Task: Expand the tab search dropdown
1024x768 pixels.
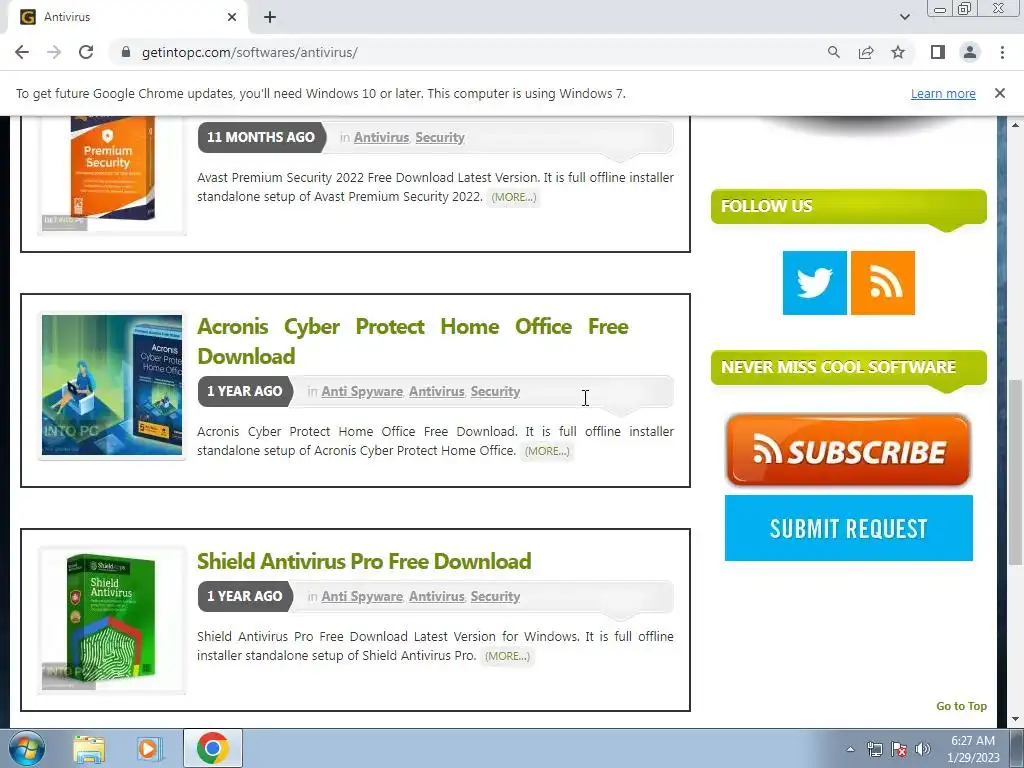Action: click(x=904, y=17)
